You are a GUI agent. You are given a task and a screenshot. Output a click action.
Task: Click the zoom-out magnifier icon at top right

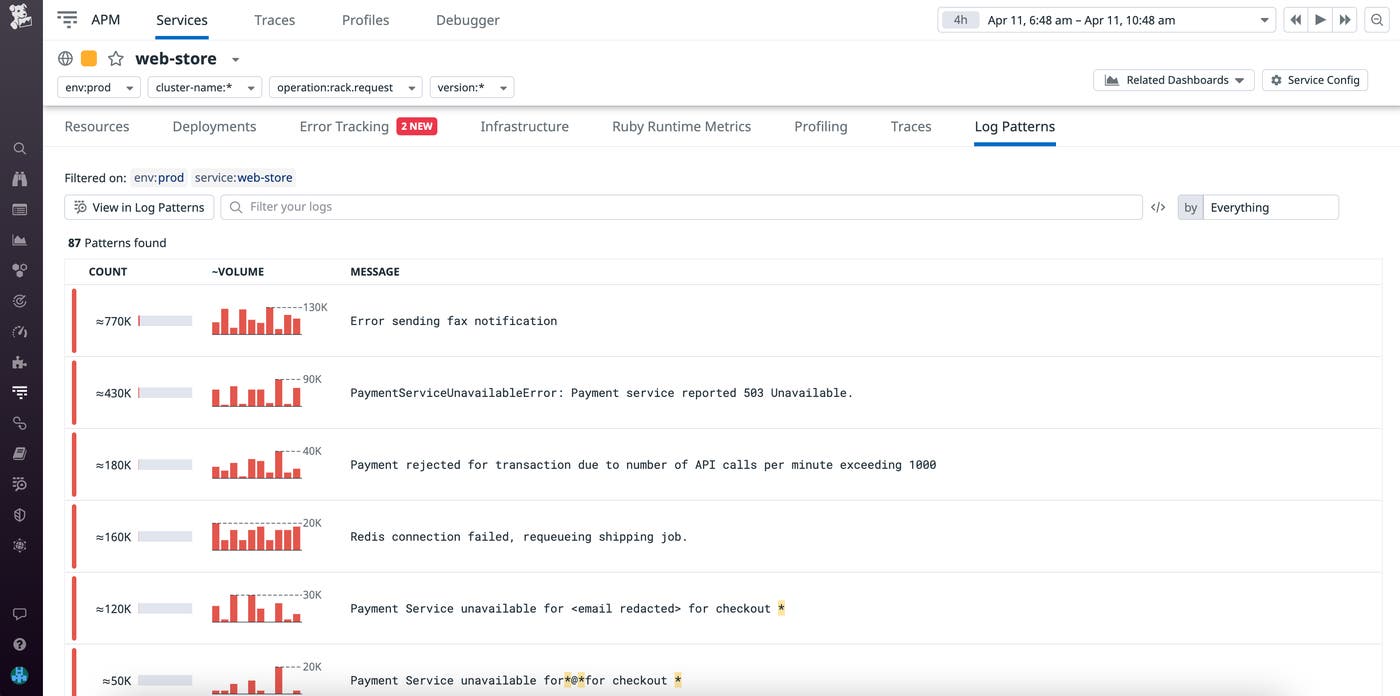1377,20
